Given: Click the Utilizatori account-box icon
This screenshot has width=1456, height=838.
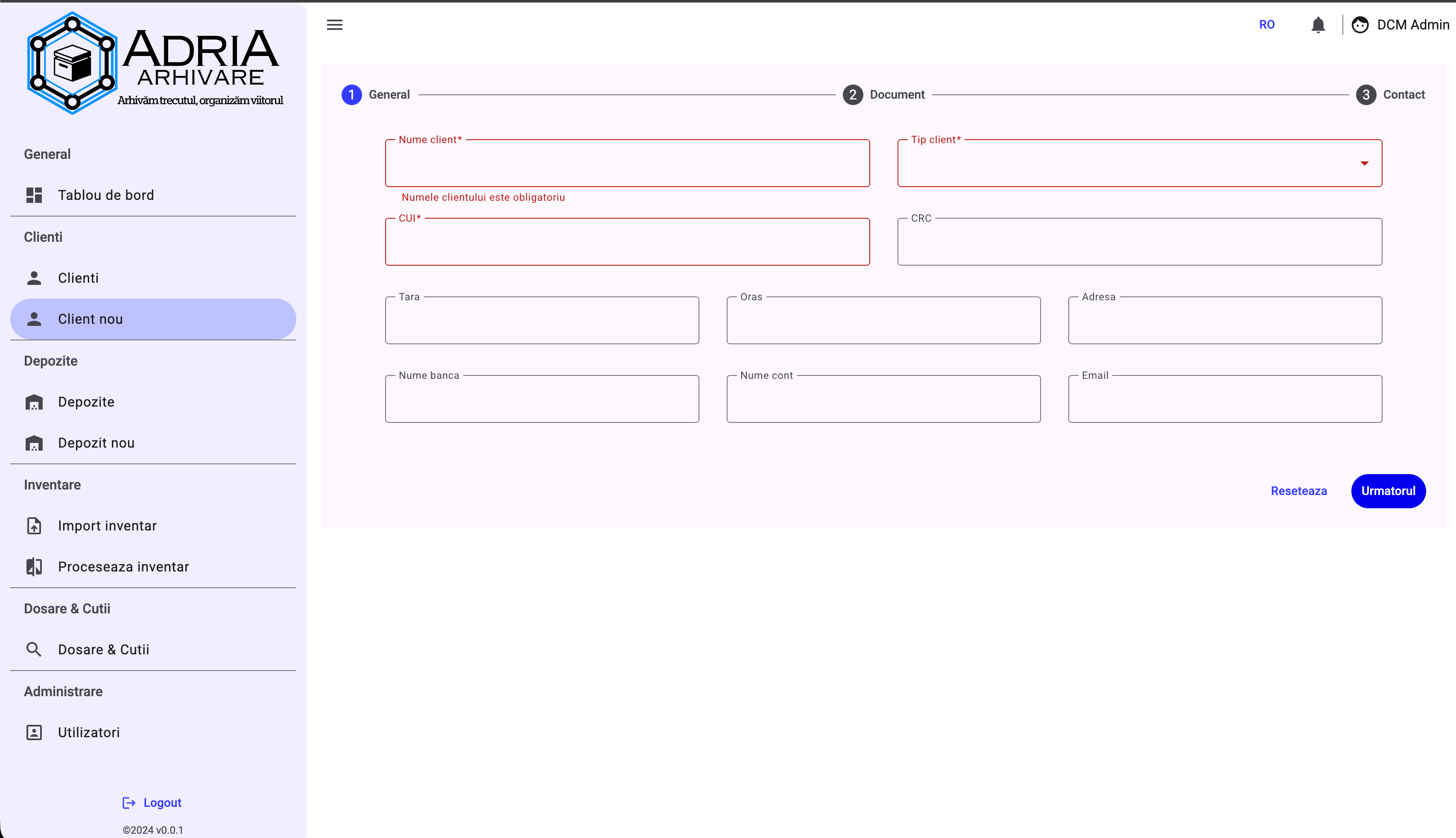Looking at the screenshot, I should [x=34, y=732].
